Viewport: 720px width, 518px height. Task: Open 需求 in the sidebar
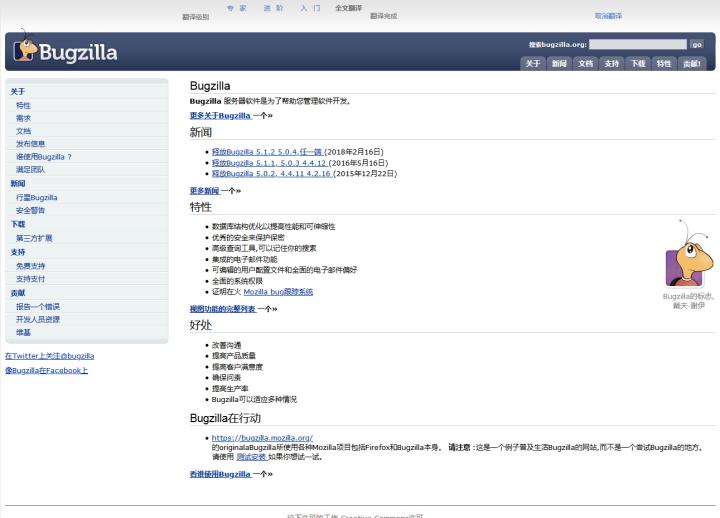point(23,118)
